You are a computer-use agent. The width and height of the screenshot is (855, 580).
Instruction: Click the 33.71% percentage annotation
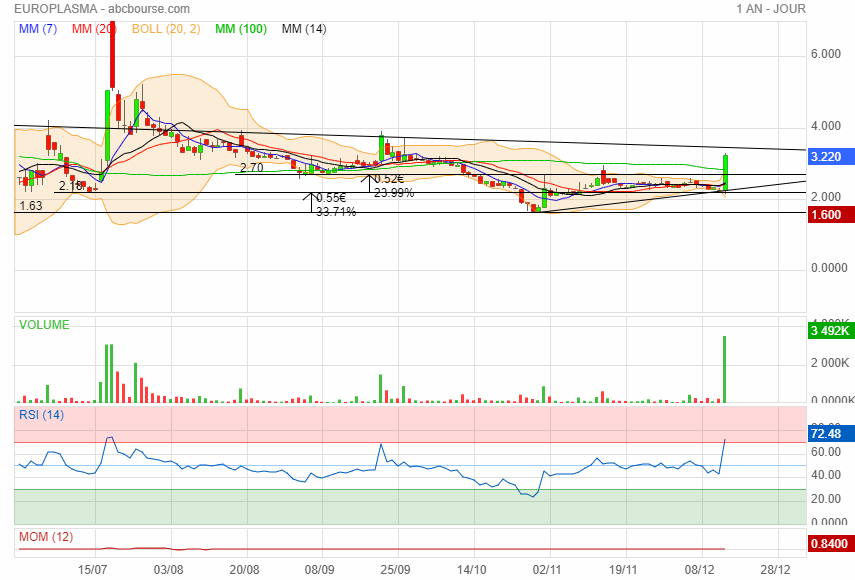(336, 212)
